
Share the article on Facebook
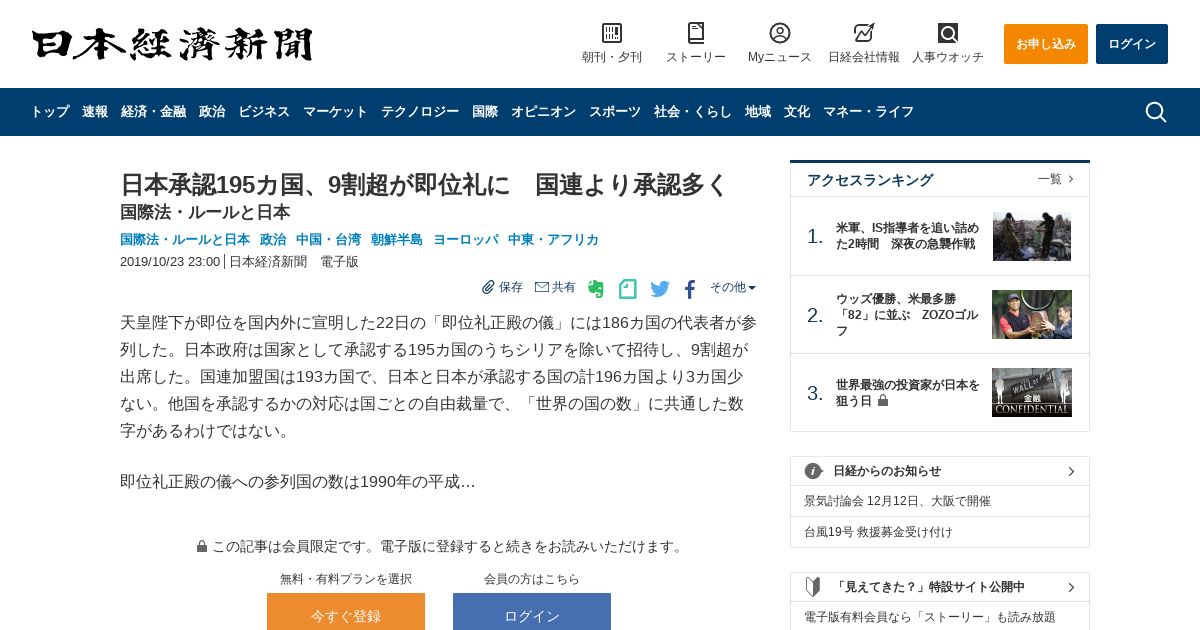click(x=690, y=289)
